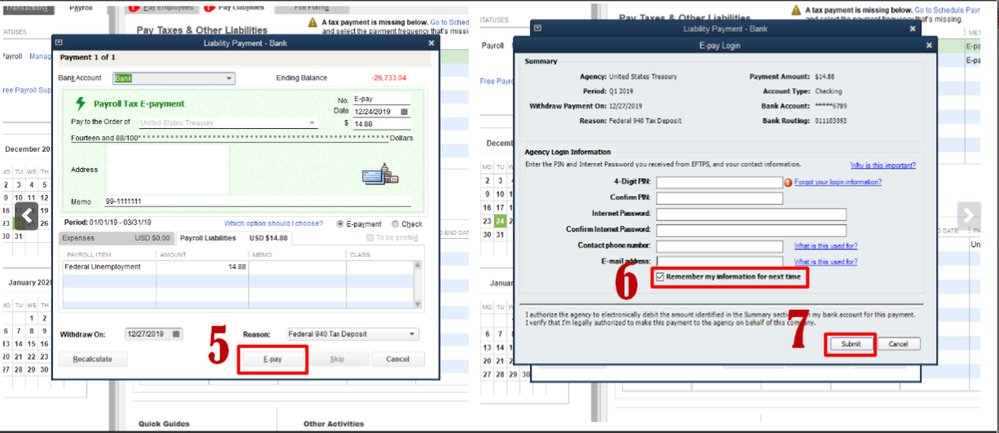
Task: Switch to the Expenses tab
Action: pos(117,238)
